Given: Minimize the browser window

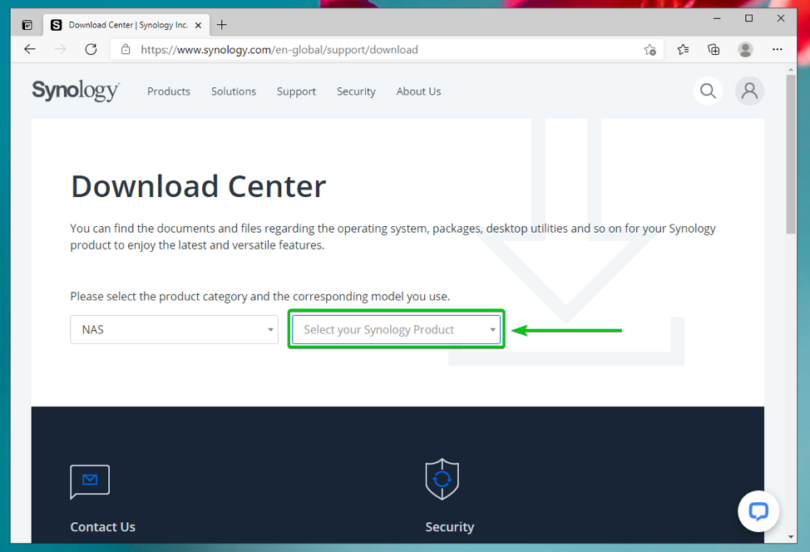Looking at the screenshot, I should point(717,19).
